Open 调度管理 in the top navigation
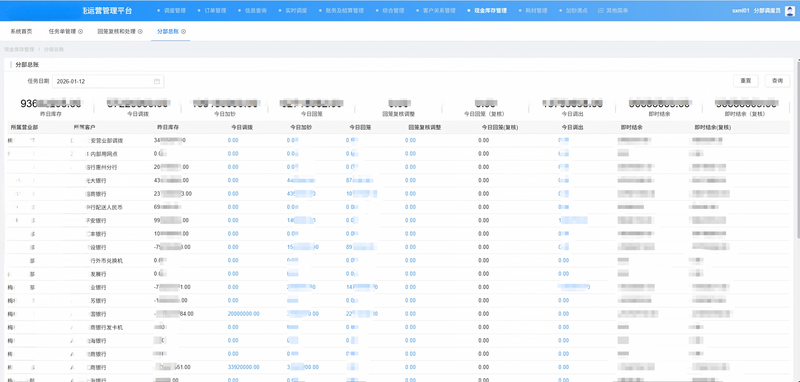The width and height of the screenshot is (800, 382). tap(175, 10)
